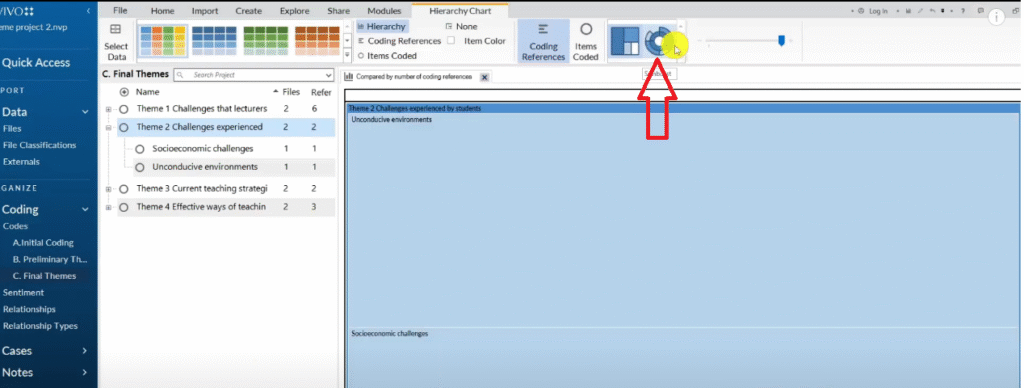
Task: Select the Items Coded ribbon button
Action: pyautogui.click(x=586, y=42)
